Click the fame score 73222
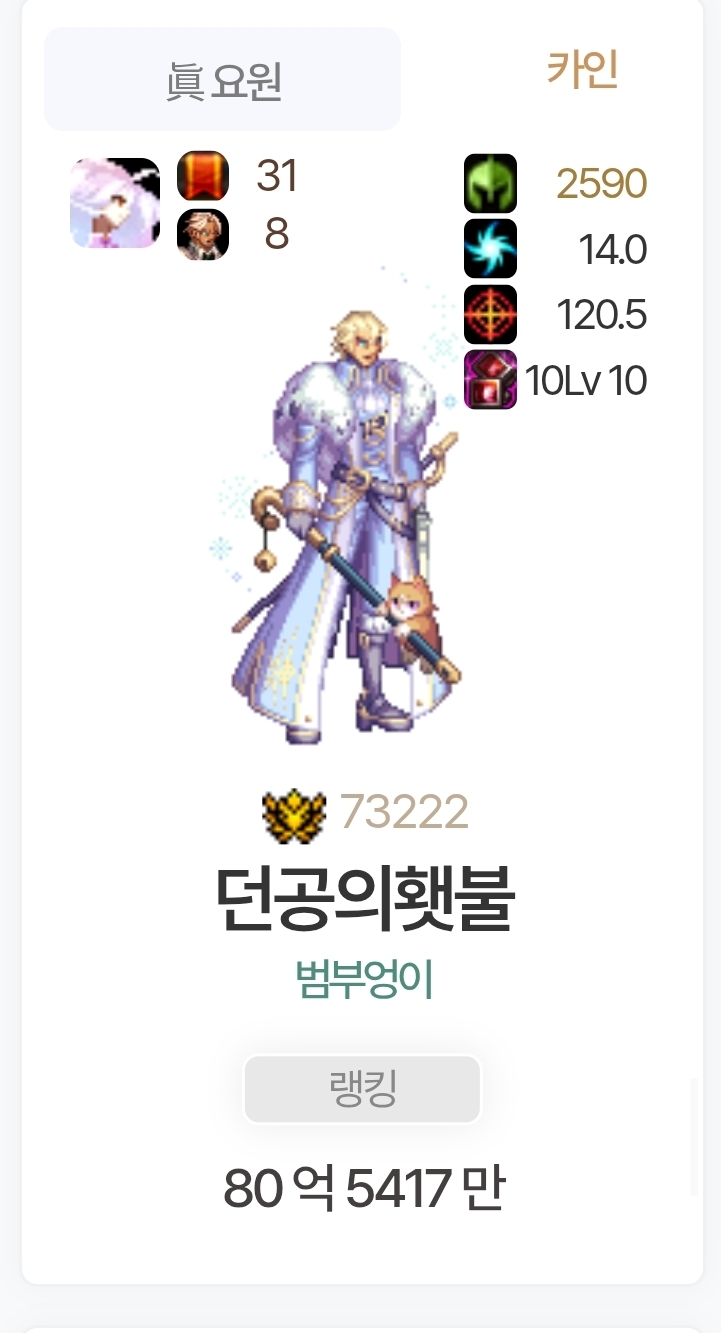 click(404, 812)
